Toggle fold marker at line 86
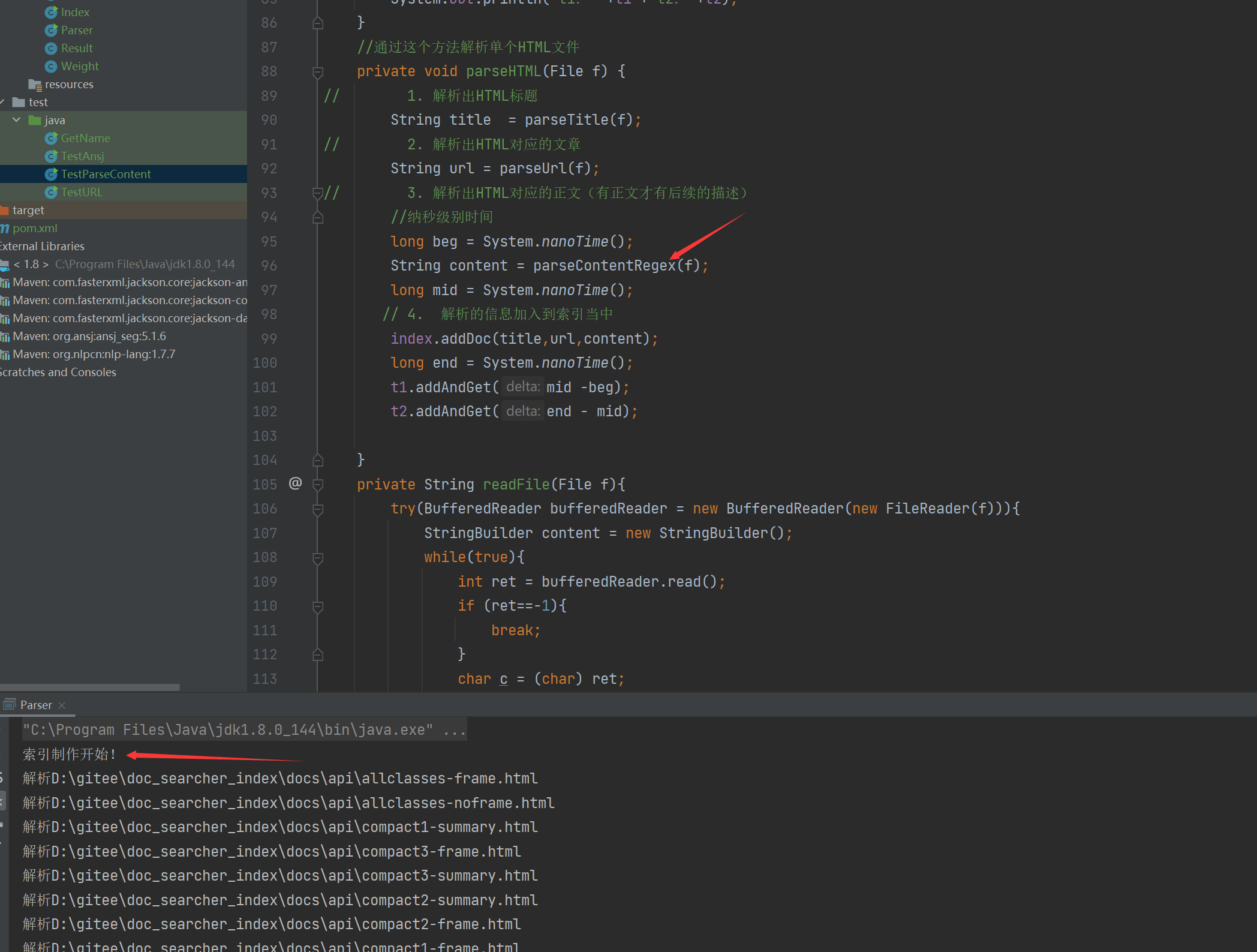The width and height of the screenshot is (1257, 952). (318, 23)
